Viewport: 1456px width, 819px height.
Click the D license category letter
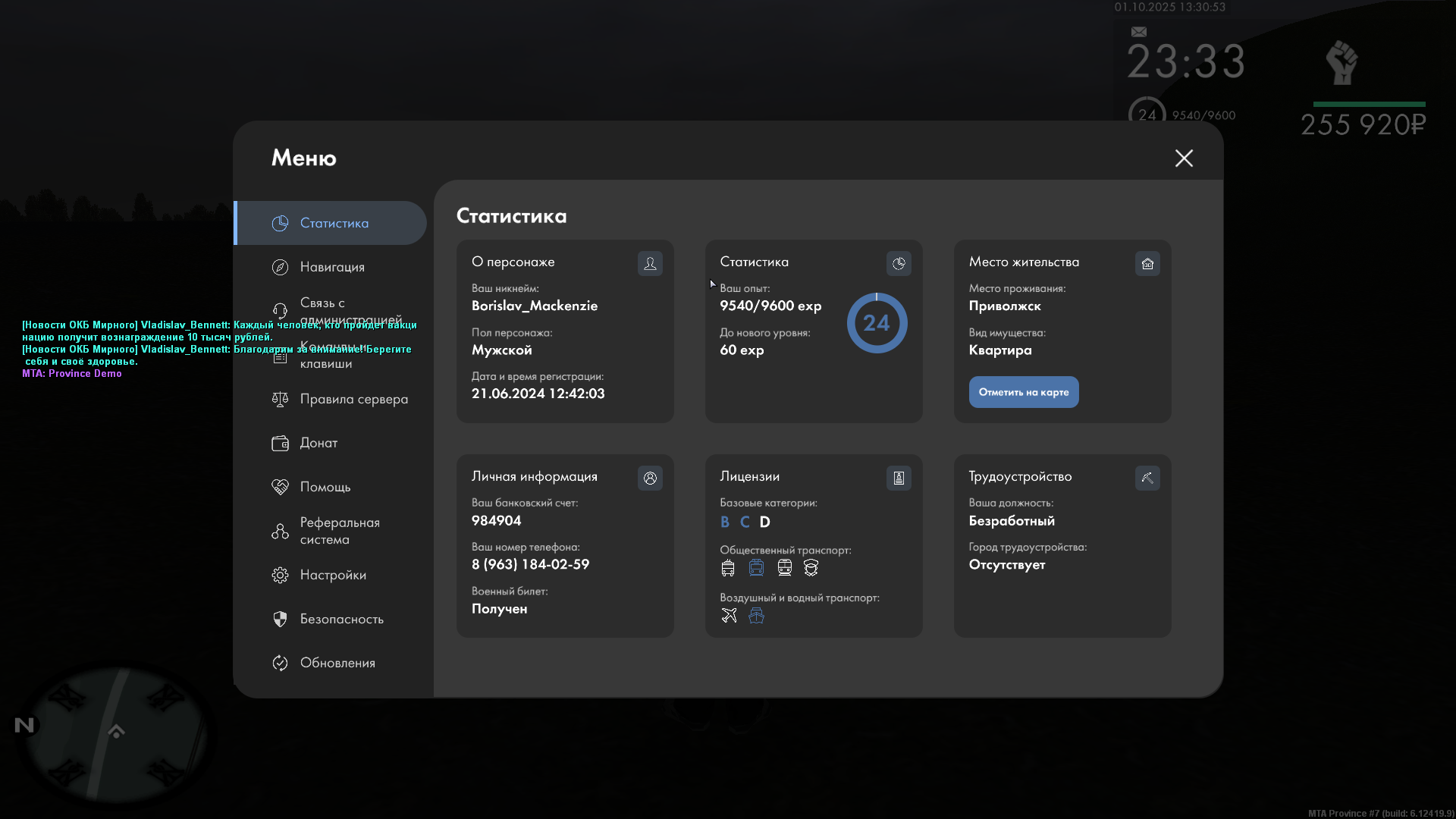(x=764, y=522)
